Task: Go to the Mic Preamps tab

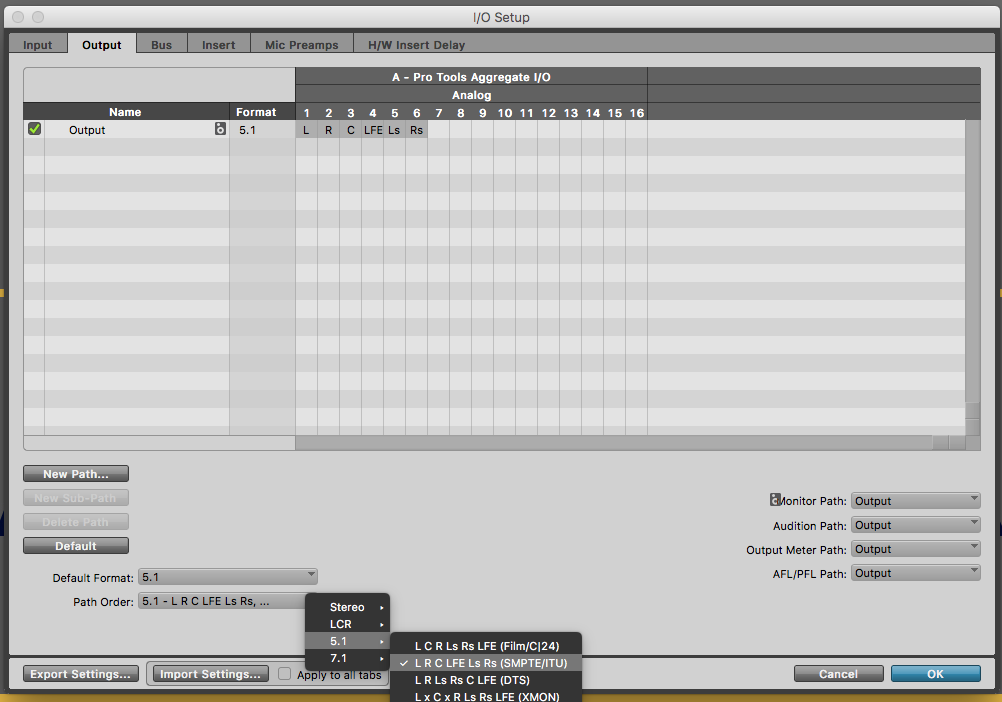Action: click(x=301, y=45)
